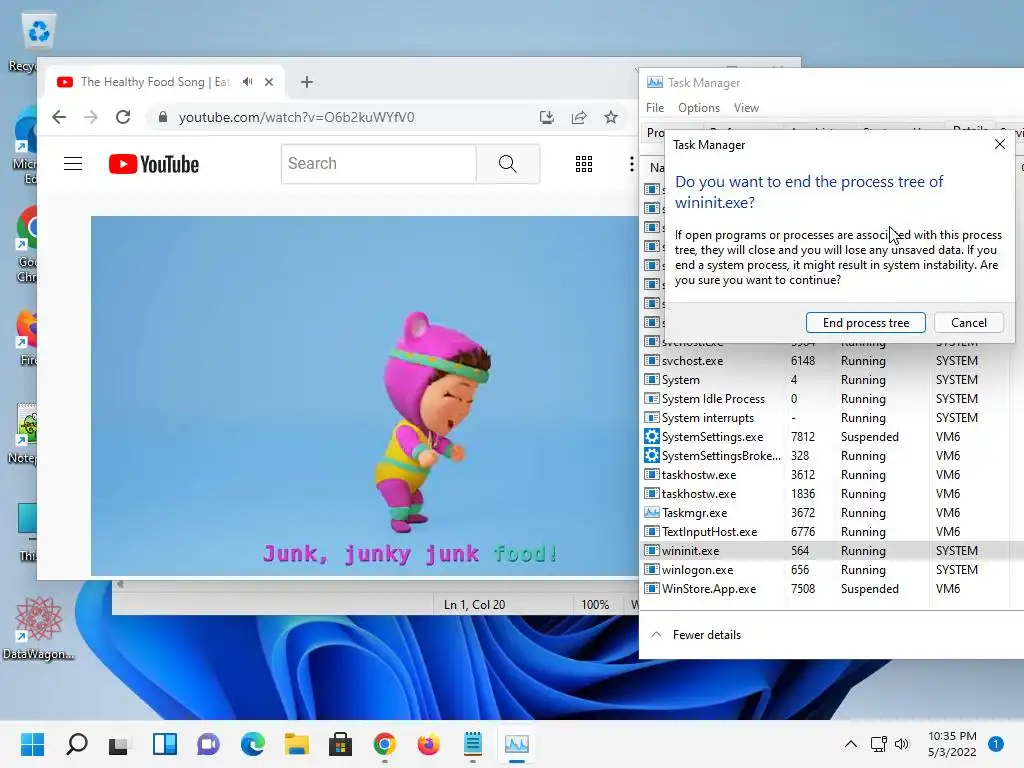Switch to Chrome on taskbar
The width and height of the screenshot is (1024, 768).
[385, 744]
